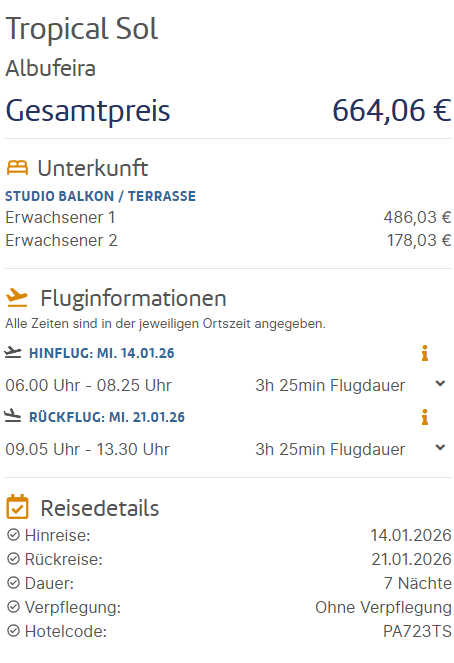The width and height of the screenshot is (454, 663).
Task: Click the checkmark icon next to Rückreise
Action: 14,559
